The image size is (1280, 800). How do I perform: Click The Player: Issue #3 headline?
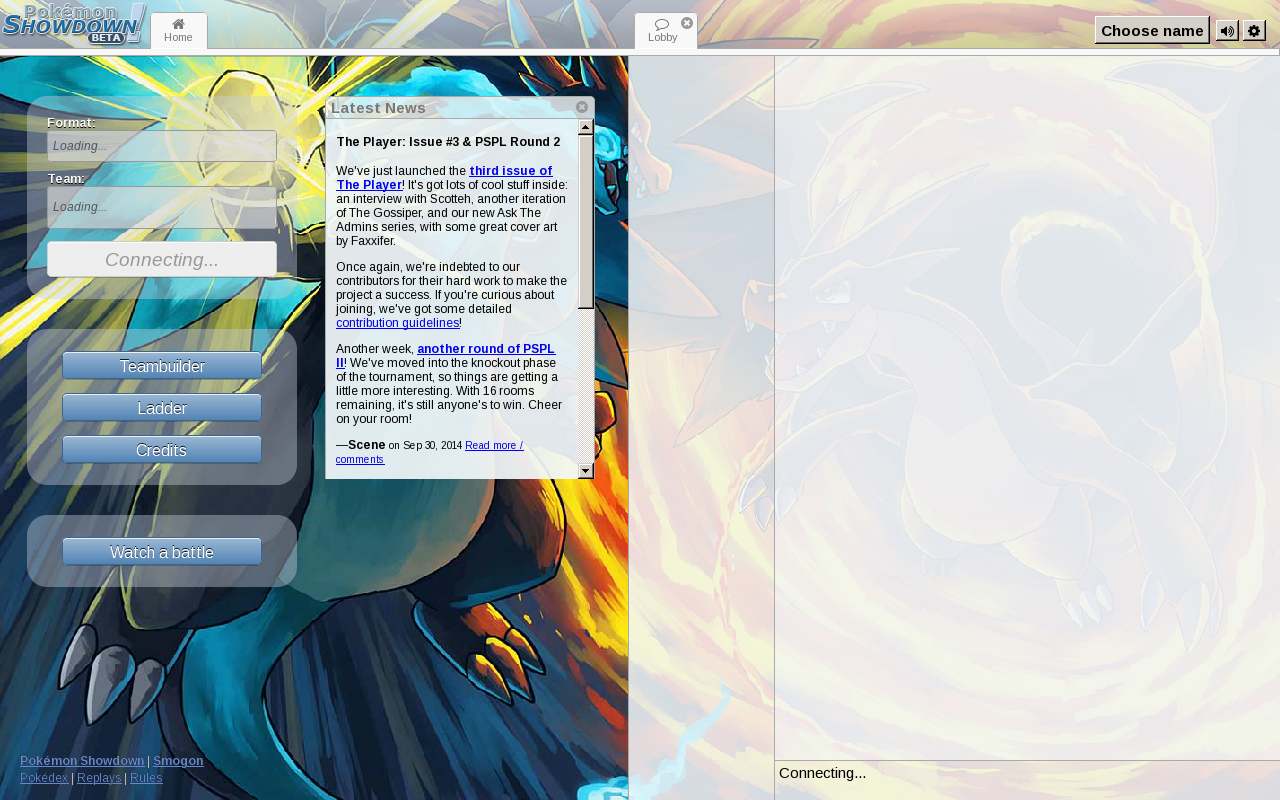(448, 142)
